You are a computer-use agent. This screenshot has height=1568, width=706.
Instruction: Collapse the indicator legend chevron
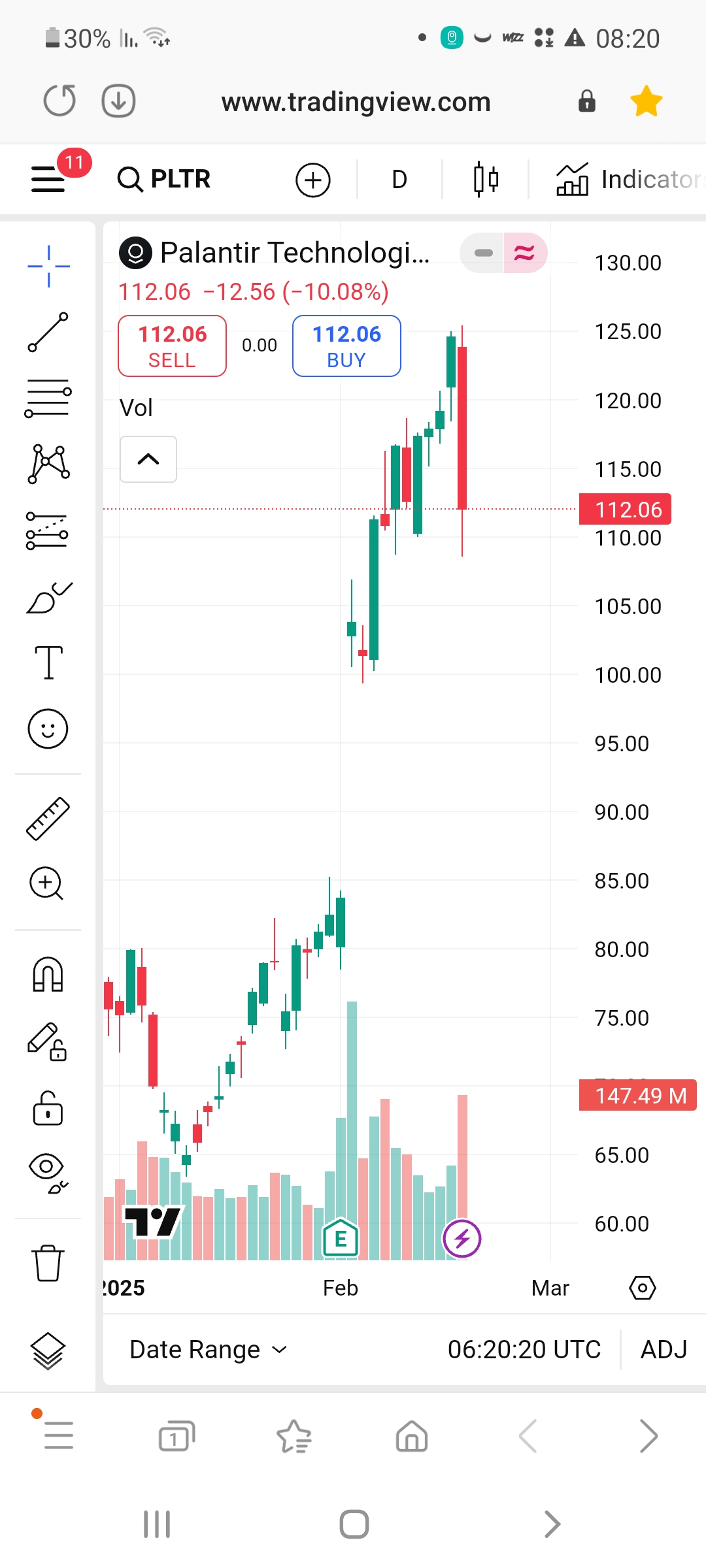coord(148,459)
